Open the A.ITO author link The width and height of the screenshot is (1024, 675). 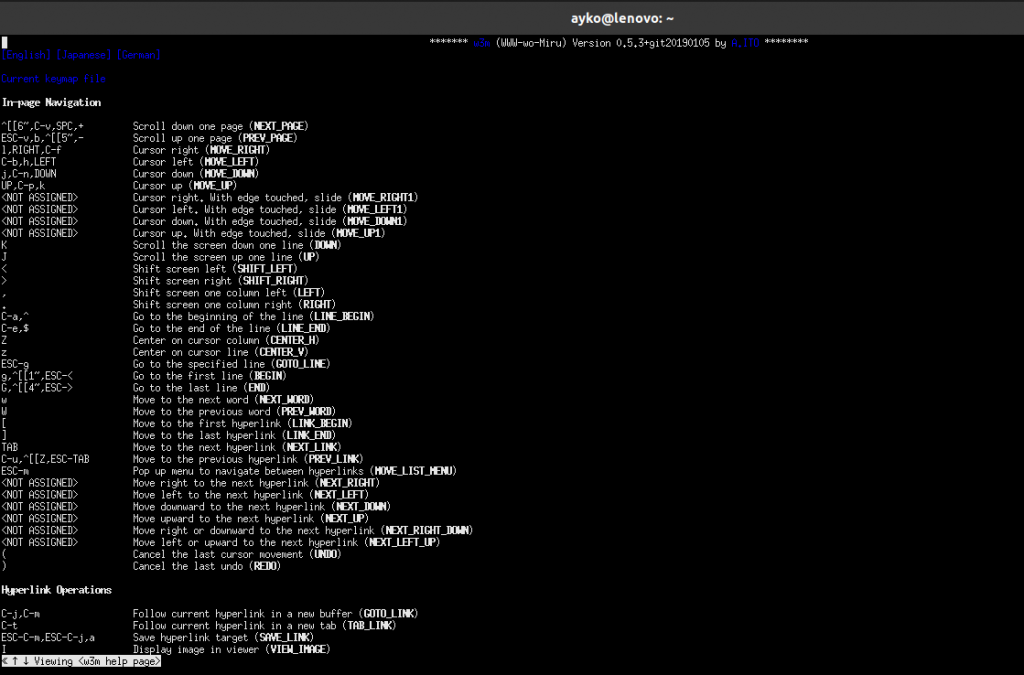pyautogui.click(x=746, y=43)
